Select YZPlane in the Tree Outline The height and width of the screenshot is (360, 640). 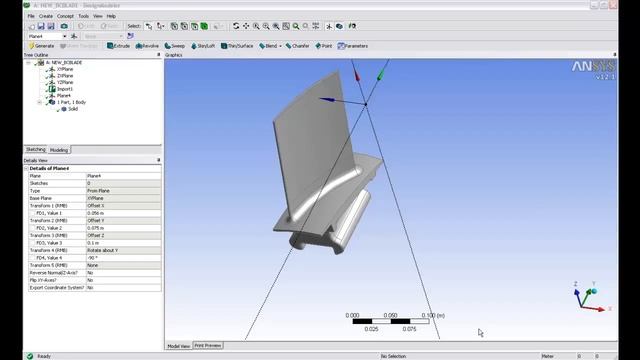click(65, 82)
